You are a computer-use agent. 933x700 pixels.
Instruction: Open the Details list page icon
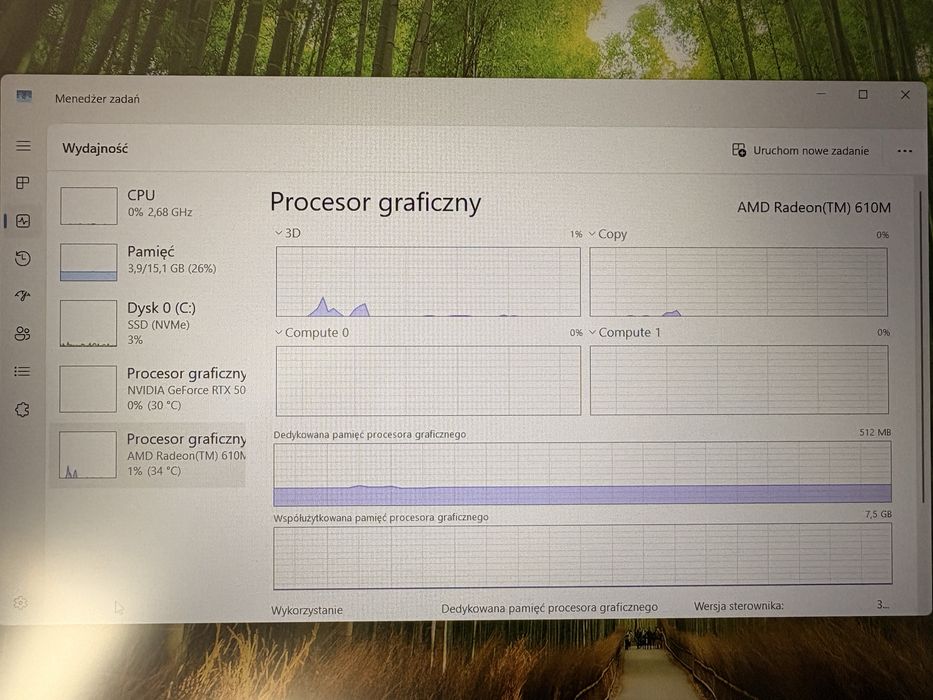tap(23, 371)
